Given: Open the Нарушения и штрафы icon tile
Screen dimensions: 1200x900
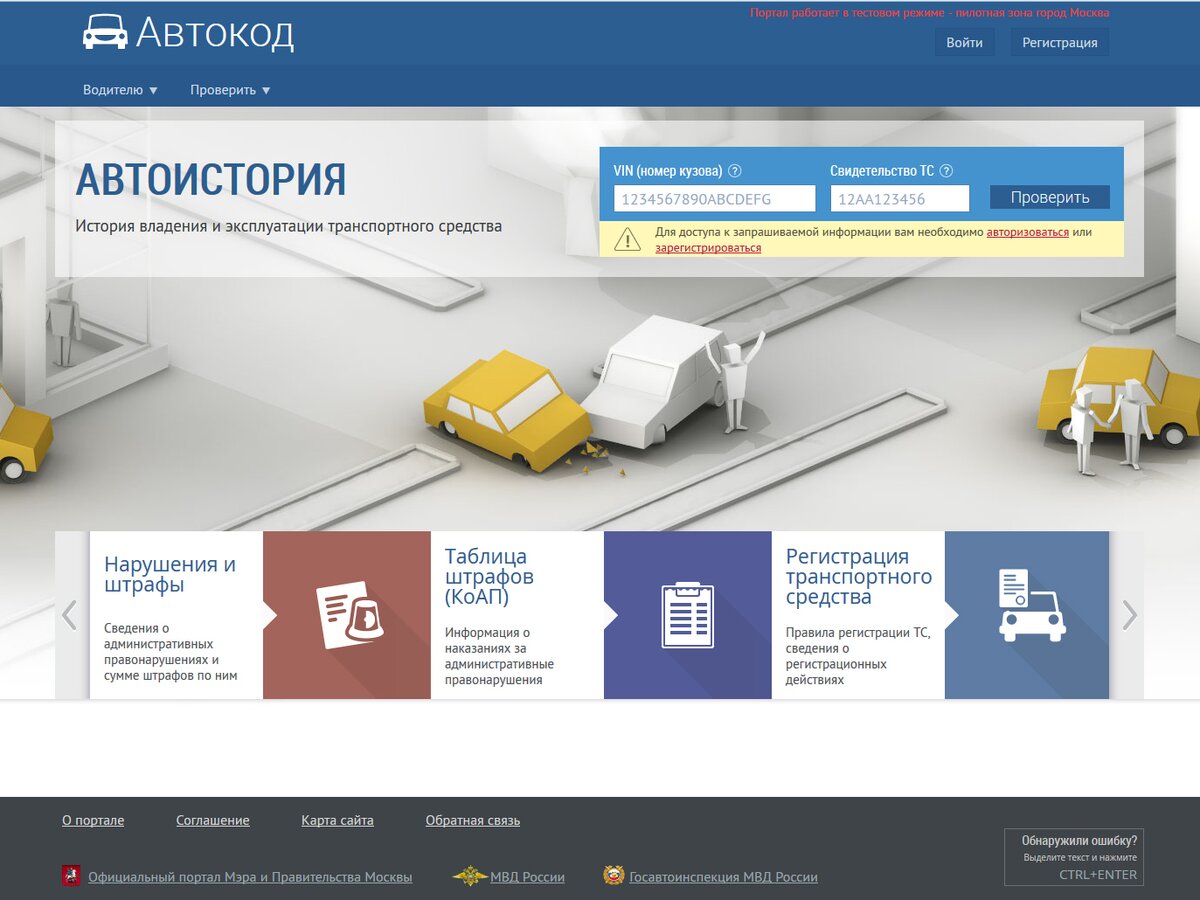Looking at the screenshot, I should (x=347, y=615).
